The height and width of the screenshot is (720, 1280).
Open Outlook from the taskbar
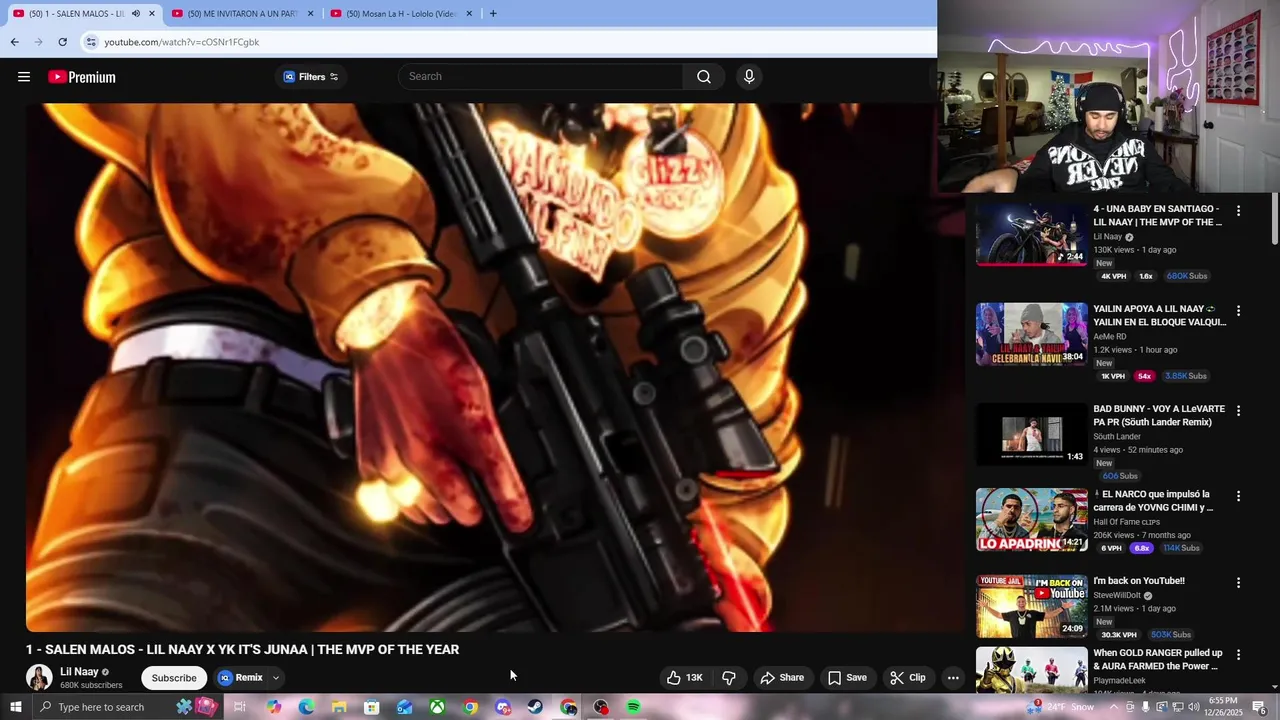tap(405, 707)
